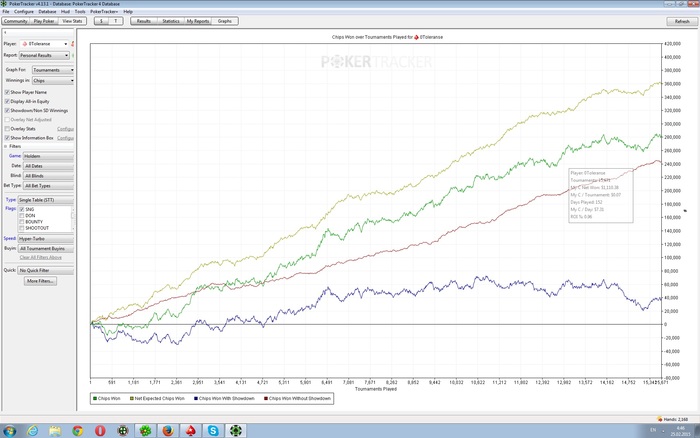Open the Configure menu
The width and height of the screenshot is (700, 438).
(24, 12)
